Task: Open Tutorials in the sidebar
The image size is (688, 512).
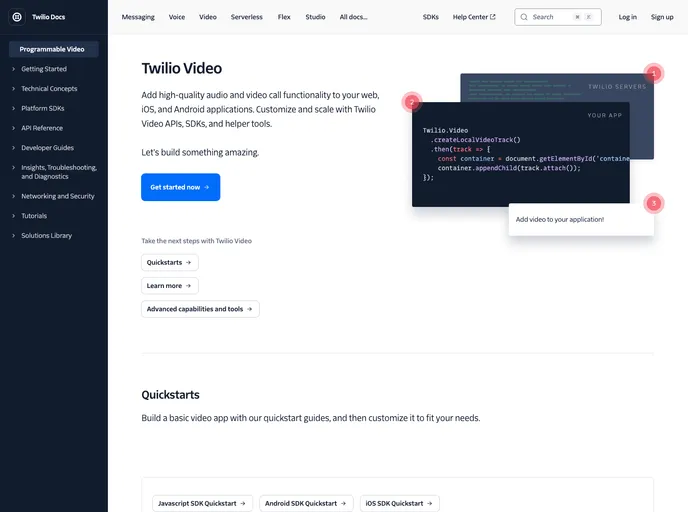Action: pyautogui.click(x=34, y=216)
